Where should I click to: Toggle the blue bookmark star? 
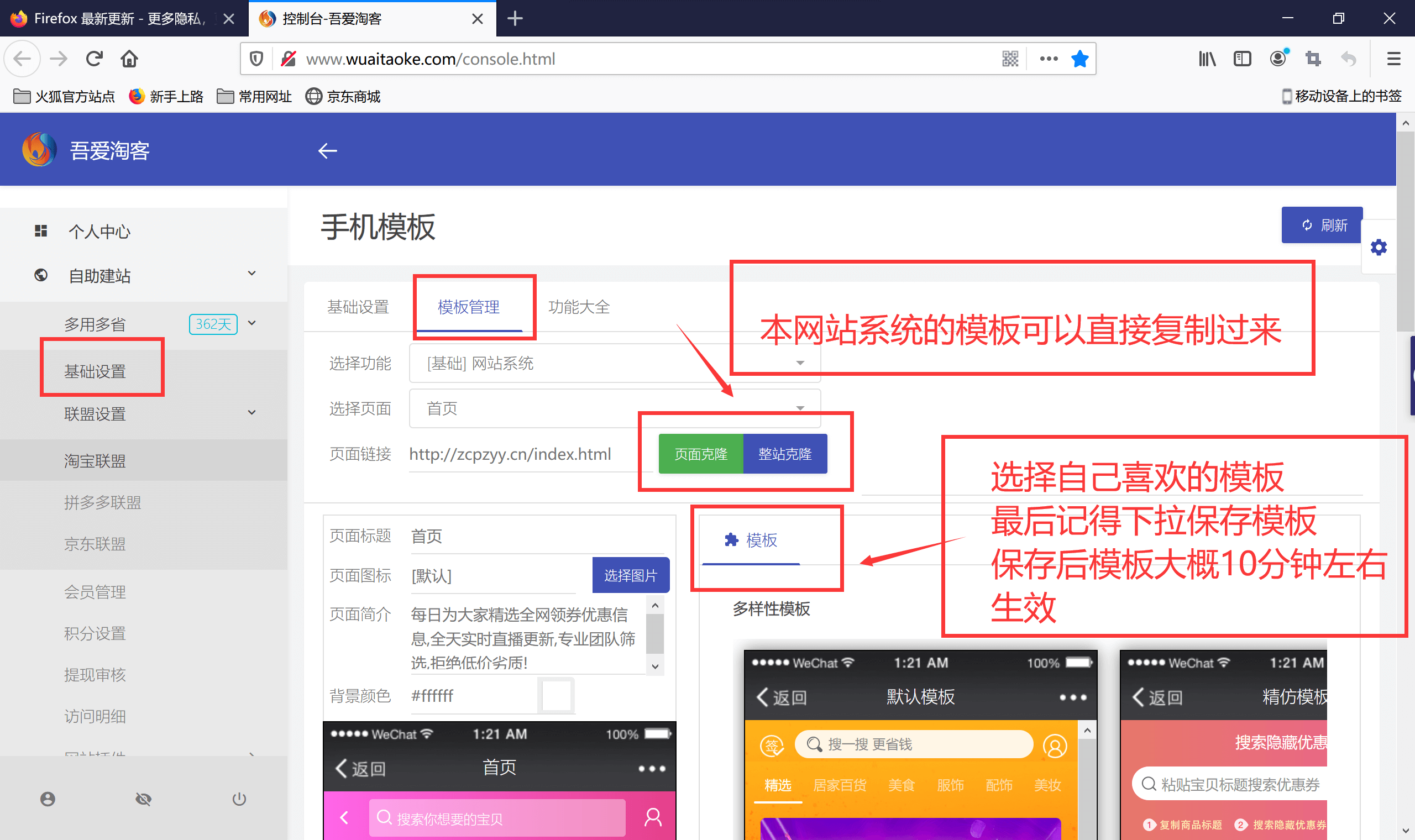pyautogui.click(x=1079, y=58)
